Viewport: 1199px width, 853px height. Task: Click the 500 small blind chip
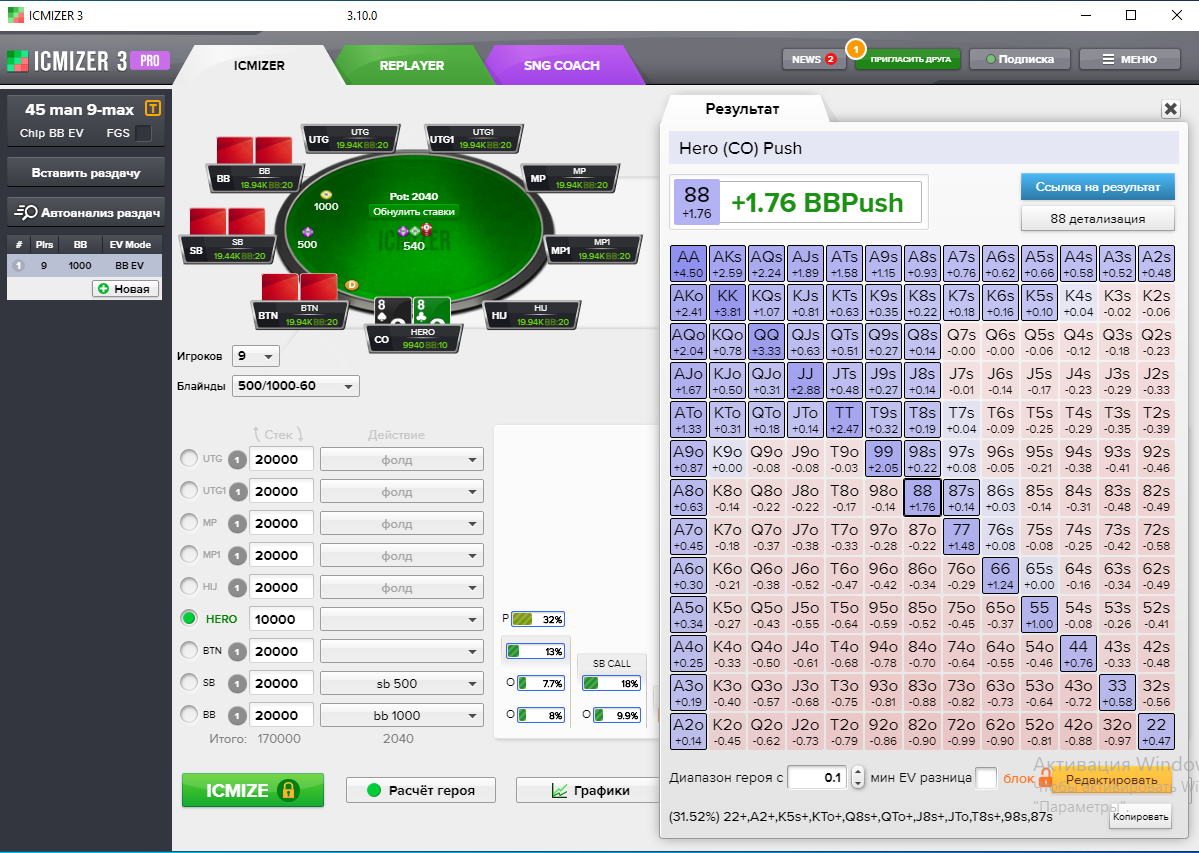(x=307, y=232)
